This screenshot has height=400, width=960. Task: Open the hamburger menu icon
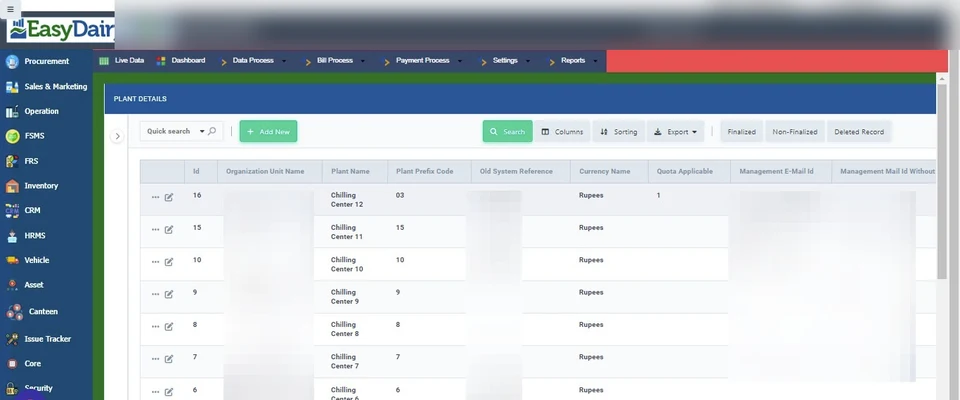(10, 9)
